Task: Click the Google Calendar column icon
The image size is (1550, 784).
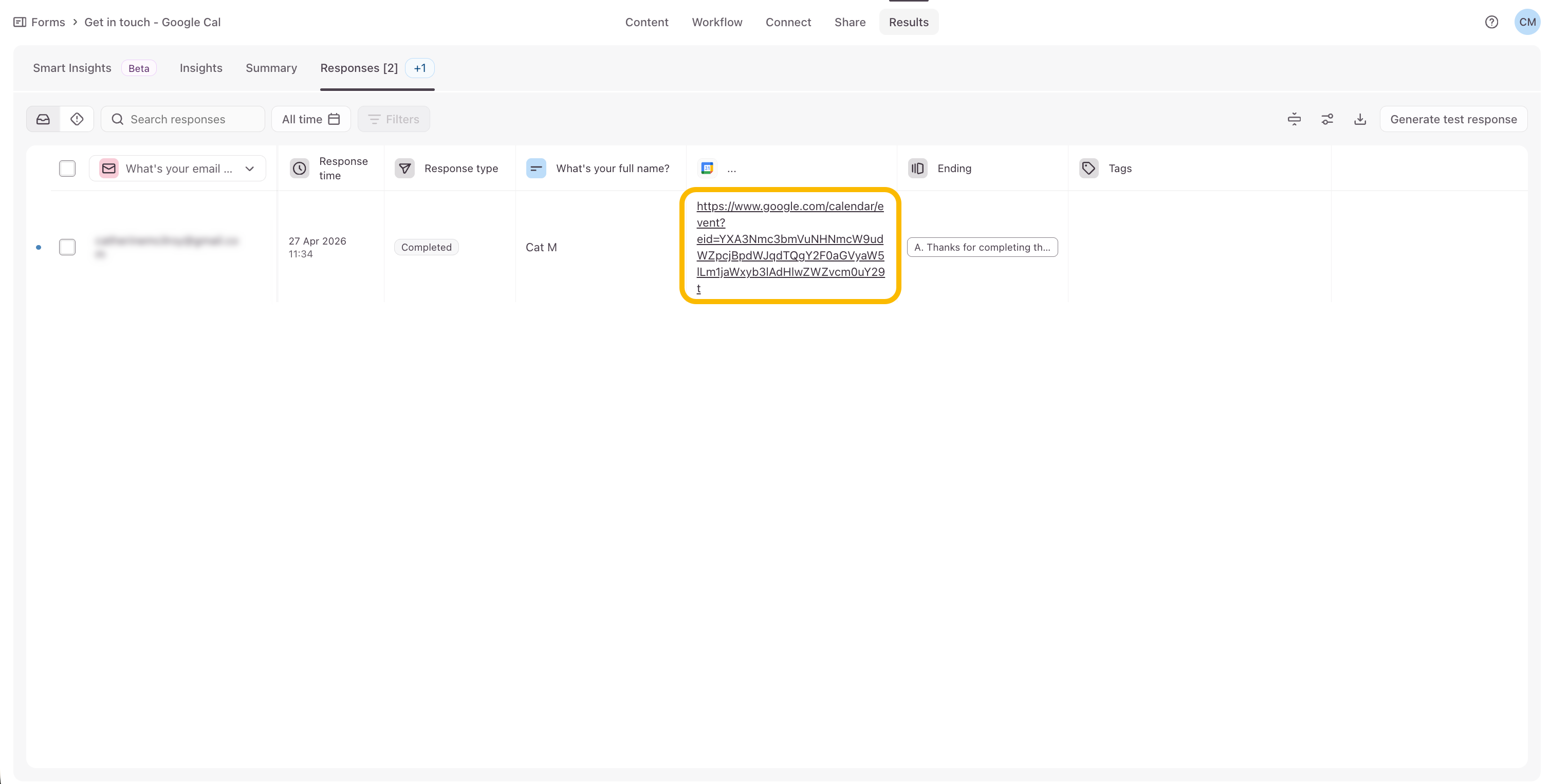Action: tap(707, 169)
